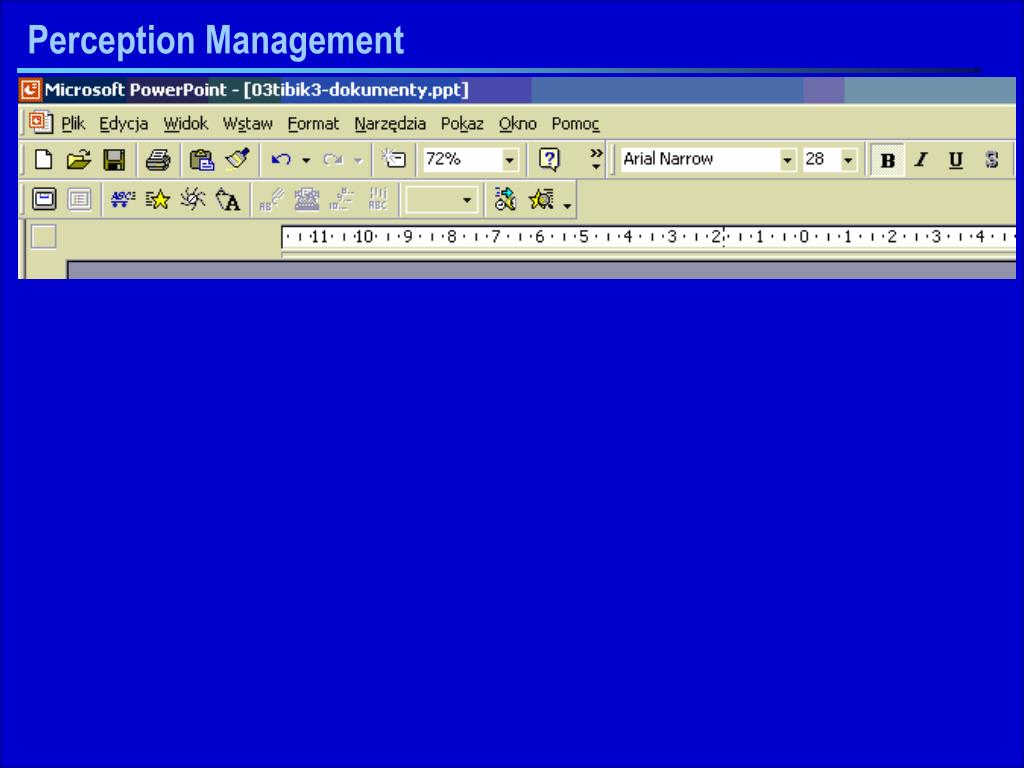The height and width of the screenshot is (768, 1024).
Task: Apply Reverse Text Order effect
Action: point(342,199)
